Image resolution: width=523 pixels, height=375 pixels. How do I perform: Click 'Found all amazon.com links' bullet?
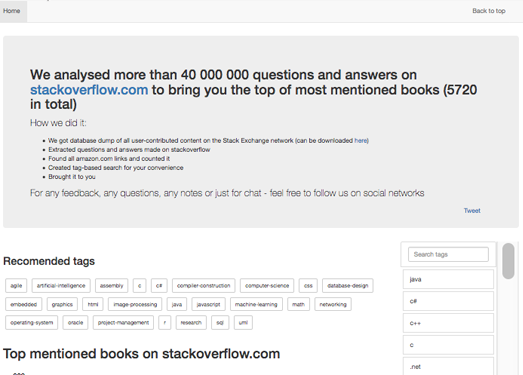[109, 158]
